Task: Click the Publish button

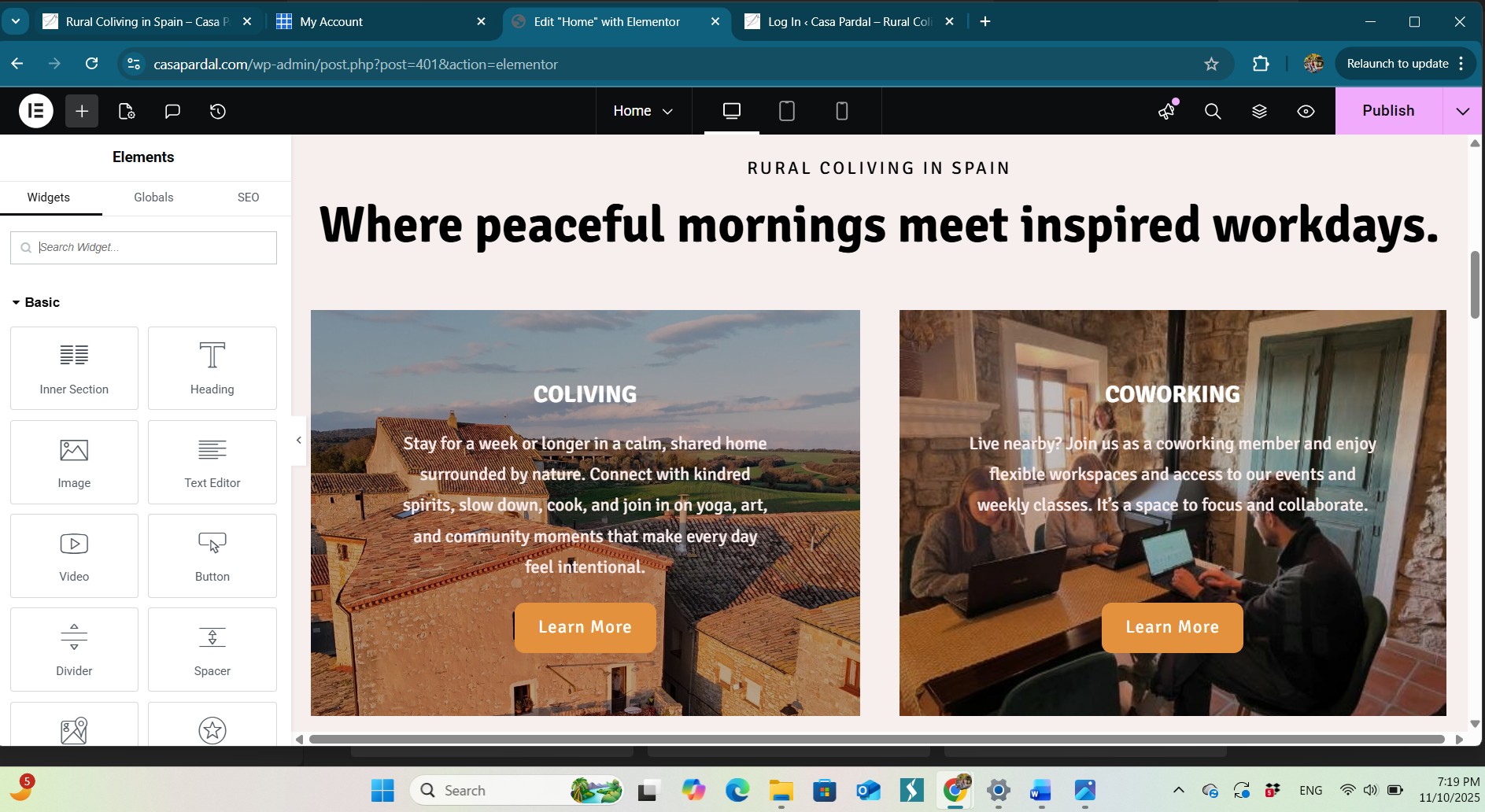Action: click(1388, 111)
